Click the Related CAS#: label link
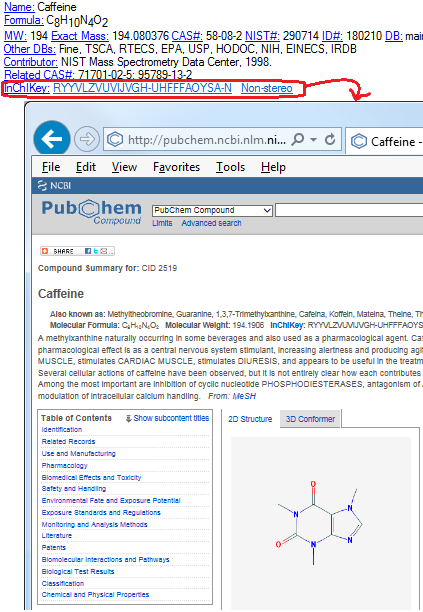Viewport: 423px width, 612px height. pos(39,75)
